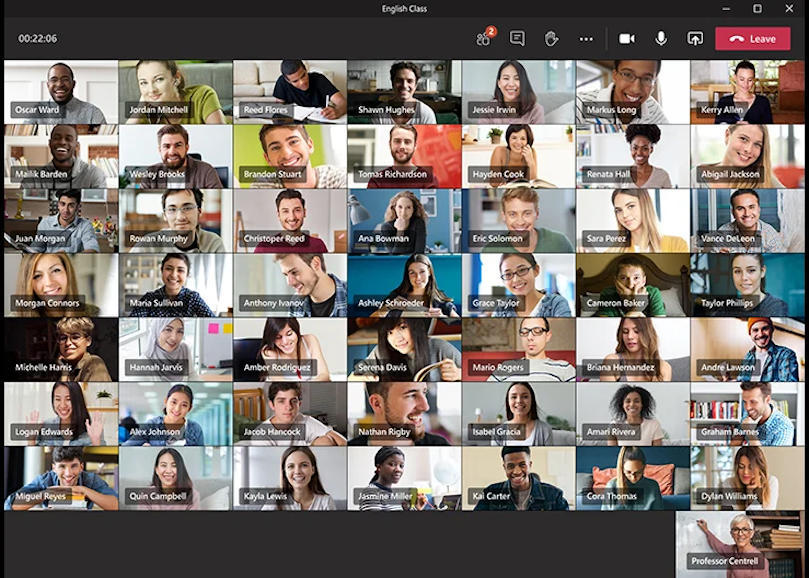The height and width of the screenshot is (578, 809).
Task: Select Juan Morgan's video tile
Action: click(61, 221)
